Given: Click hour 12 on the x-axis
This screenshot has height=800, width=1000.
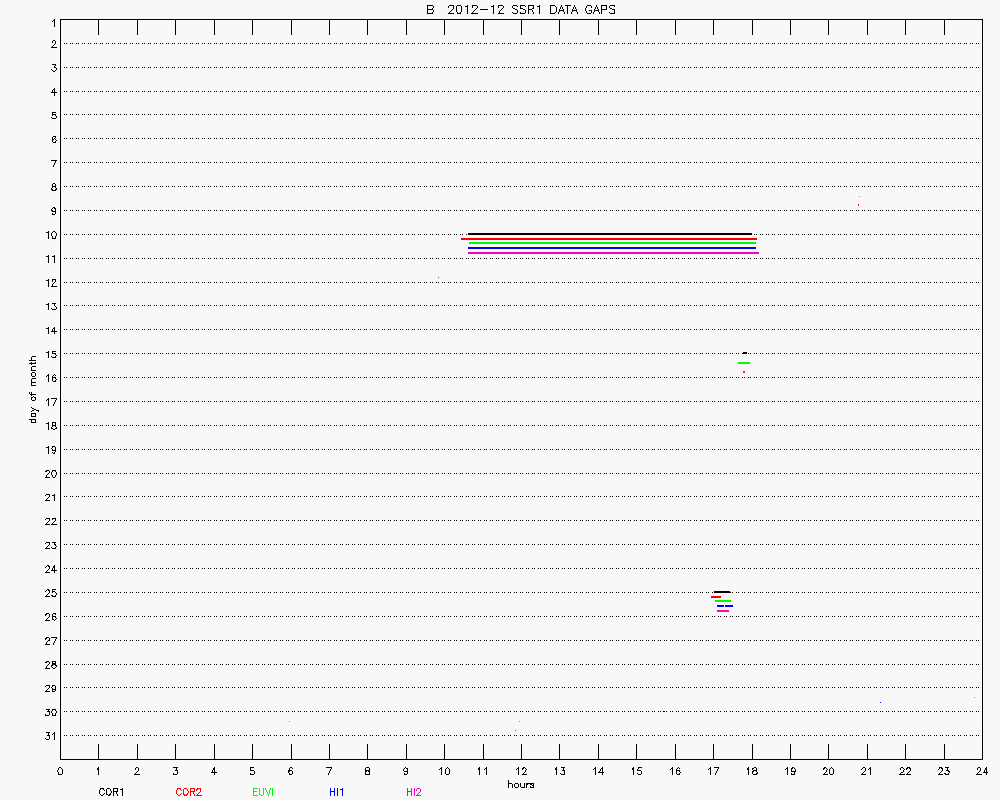Looking at the screenshot, I should [521, 771].
